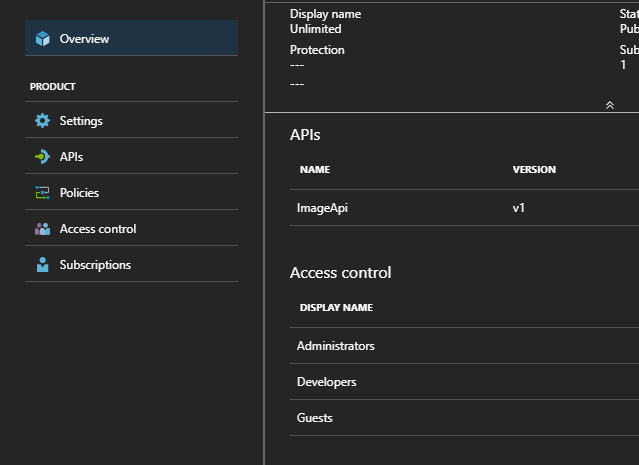Viewport: 639px width, 465px height.
Task: Open the Overview menu item
Action: click(x=131, y=38)
